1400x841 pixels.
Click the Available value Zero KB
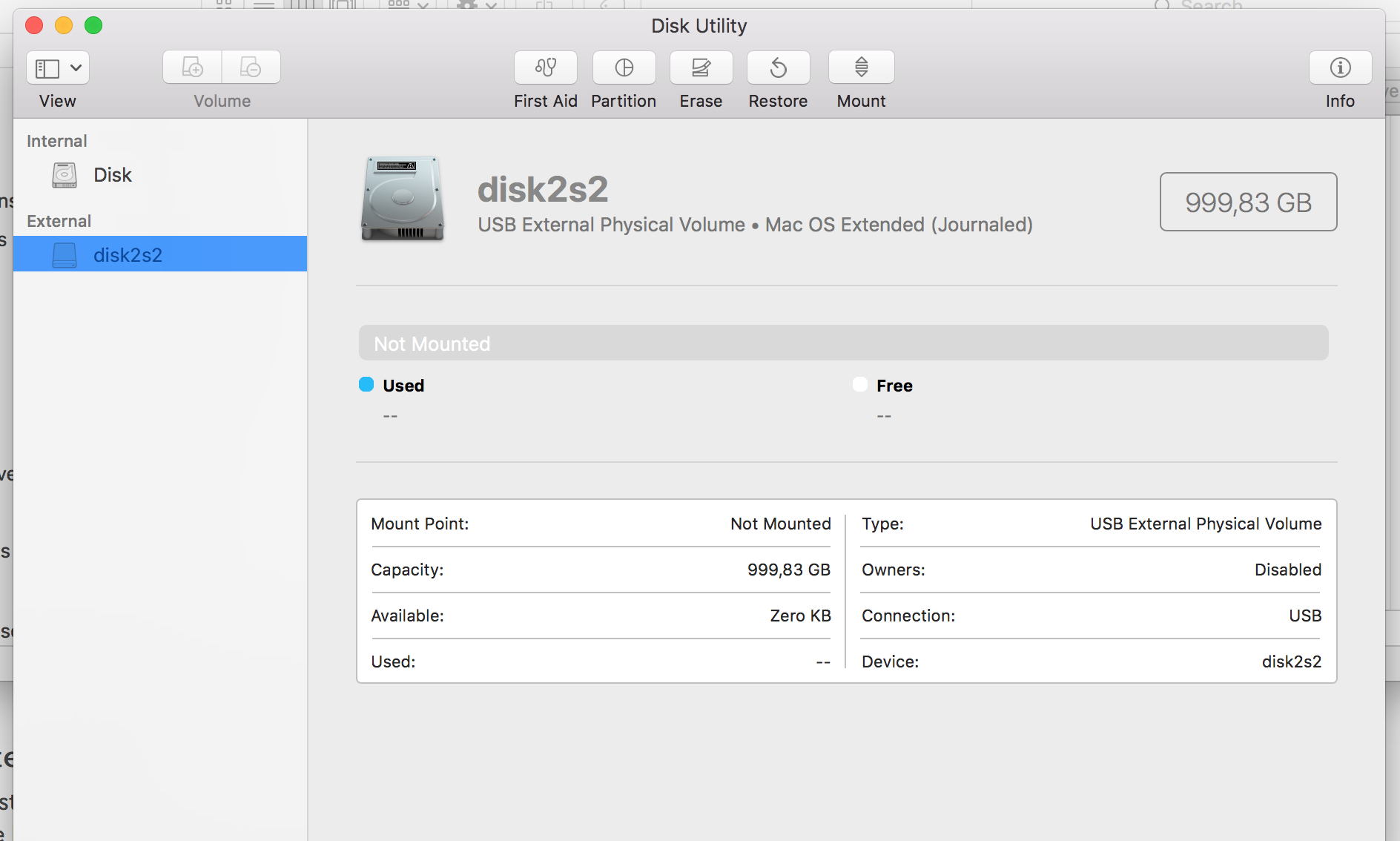click(x=801, y=616)
